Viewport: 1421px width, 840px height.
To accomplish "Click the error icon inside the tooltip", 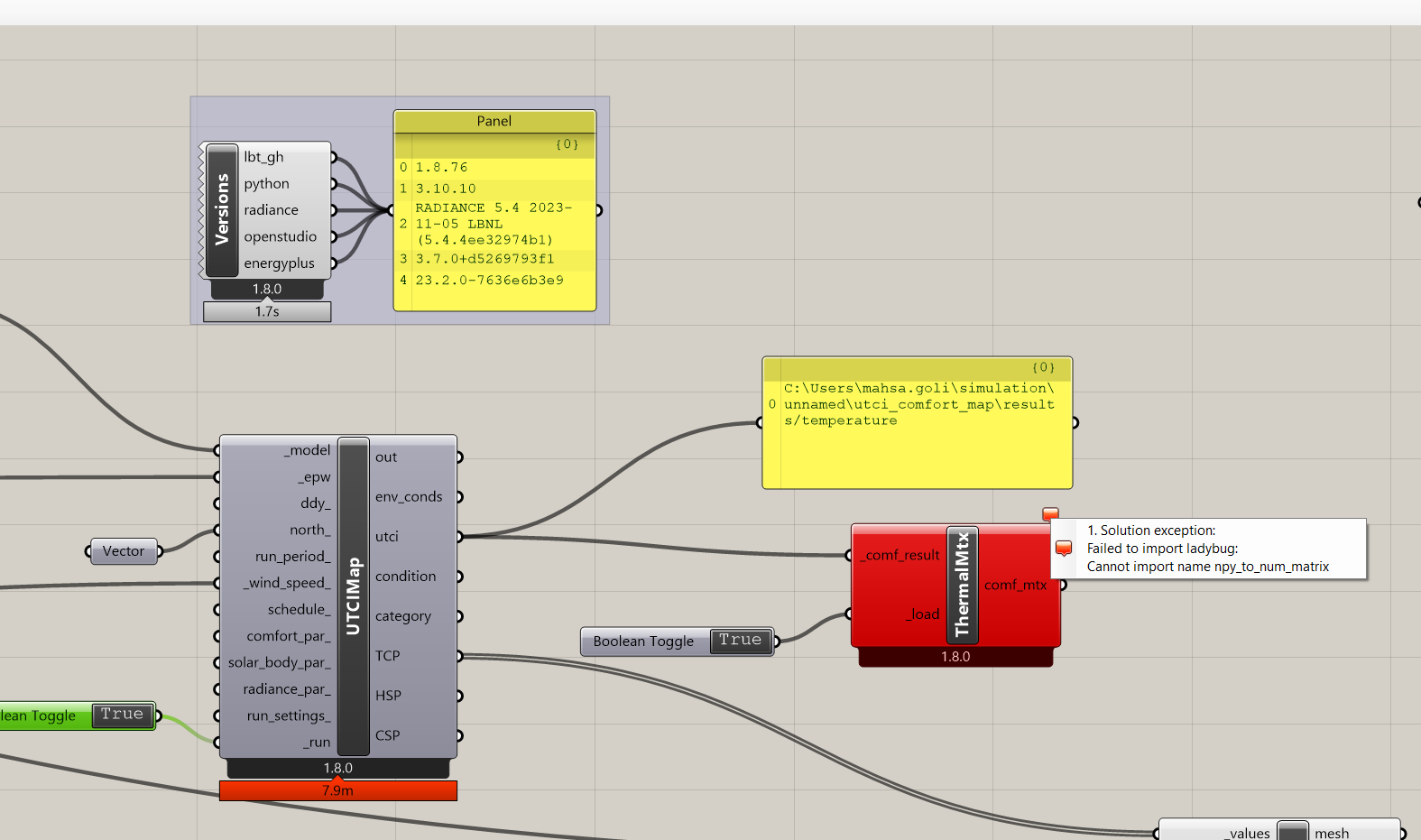I will (x=1064, y=549).
